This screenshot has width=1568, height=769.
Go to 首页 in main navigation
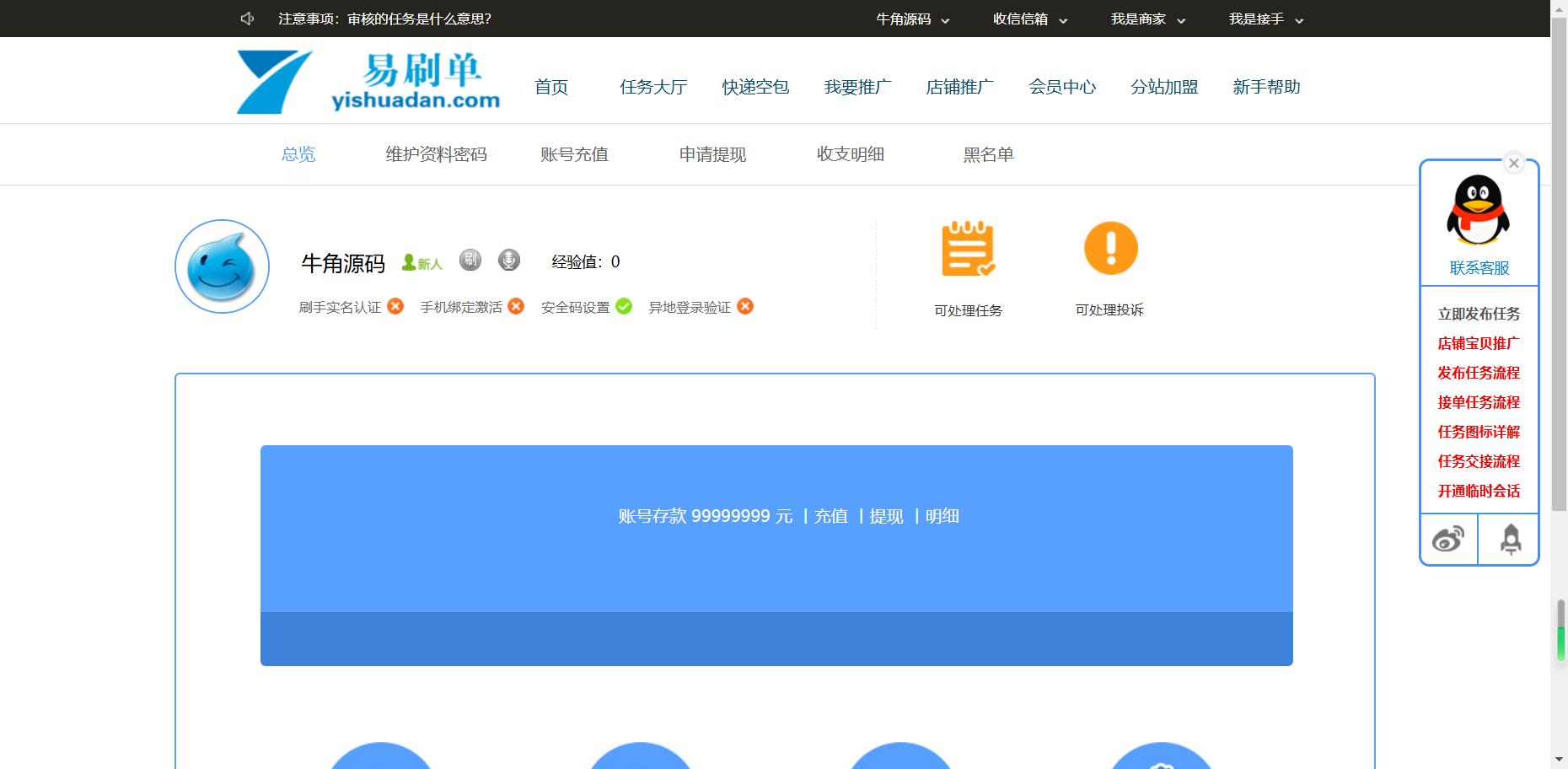[x=551, y=87]
